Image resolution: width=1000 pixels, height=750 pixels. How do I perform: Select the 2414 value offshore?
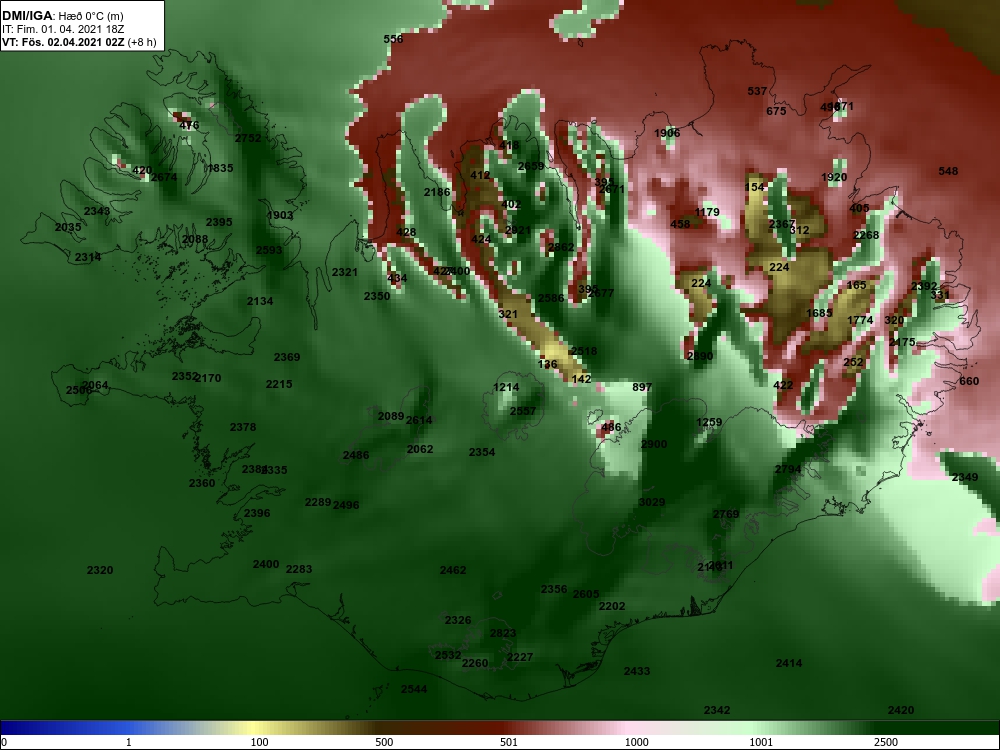coord(789,664)
